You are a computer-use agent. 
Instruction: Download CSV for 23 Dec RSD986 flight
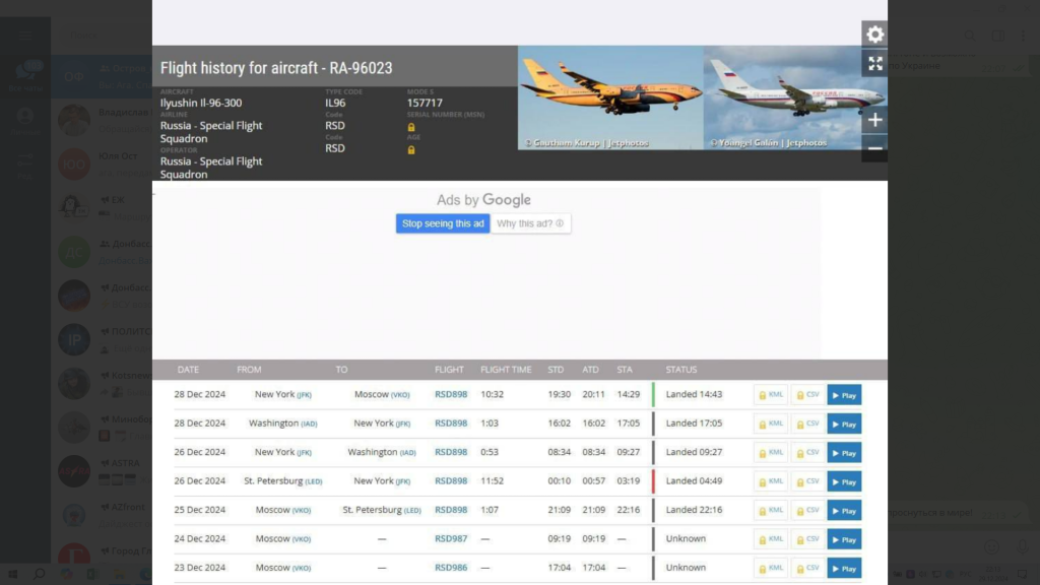[808, 568]
